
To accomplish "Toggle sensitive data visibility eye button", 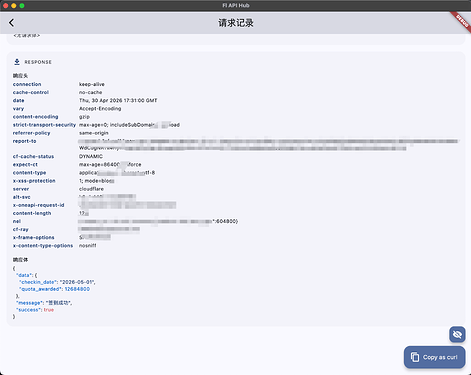I will [457, 334].
